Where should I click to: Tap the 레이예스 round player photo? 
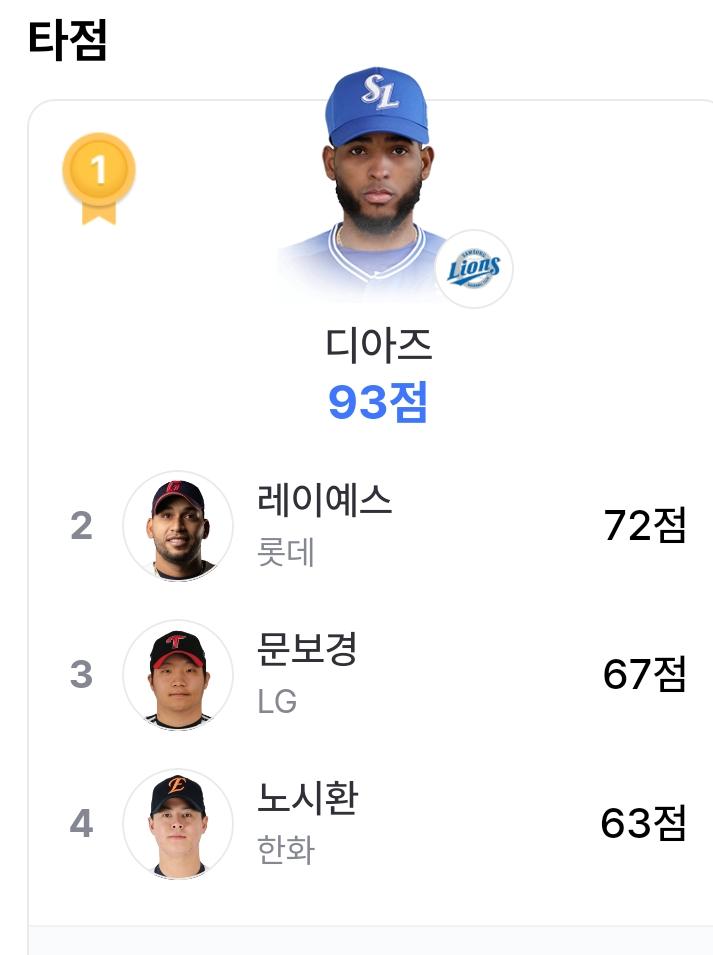click(178, 526)
